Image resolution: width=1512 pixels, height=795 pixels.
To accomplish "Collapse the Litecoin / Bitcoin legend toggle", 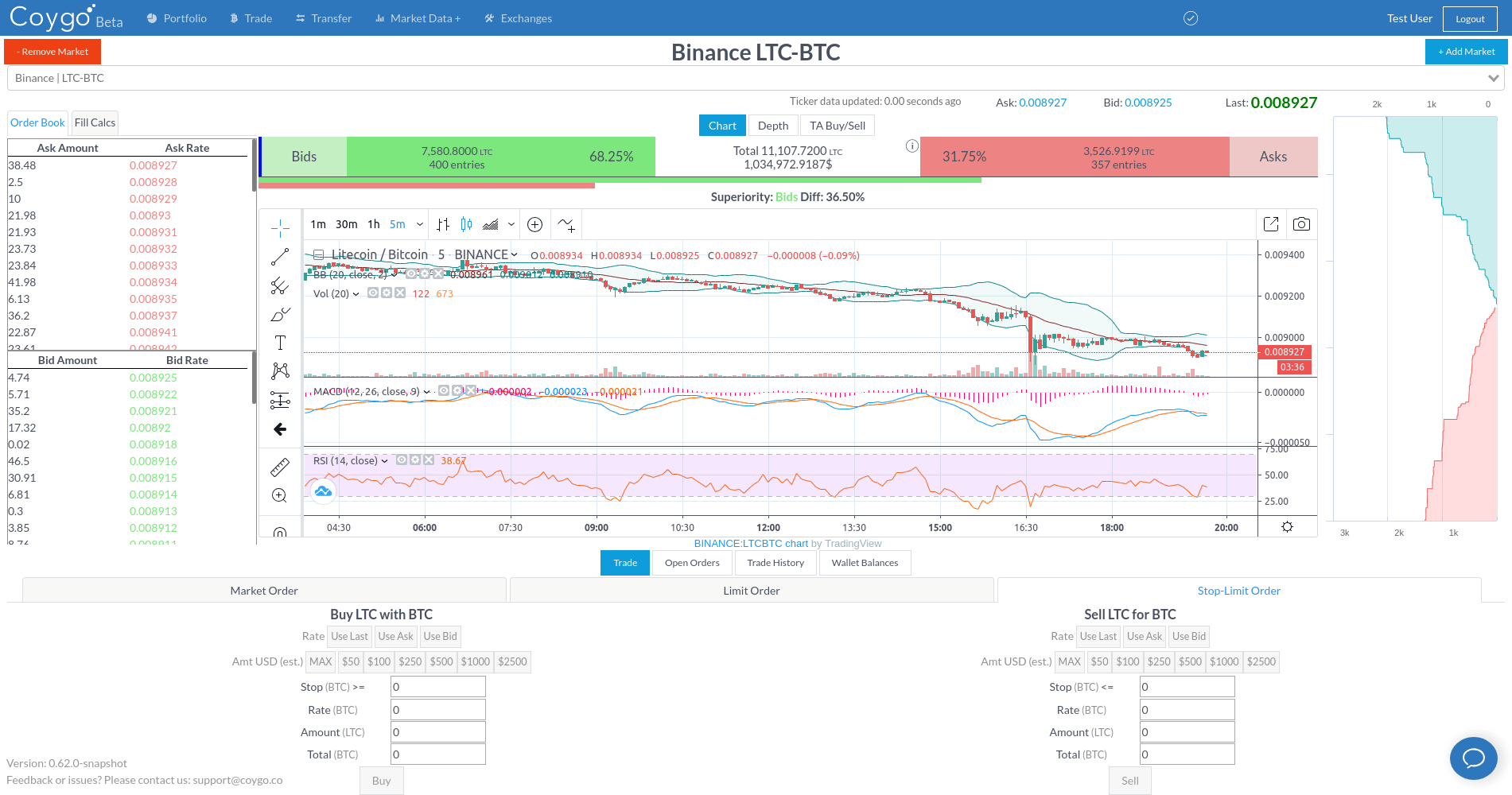I will click(x=318, y=255).
